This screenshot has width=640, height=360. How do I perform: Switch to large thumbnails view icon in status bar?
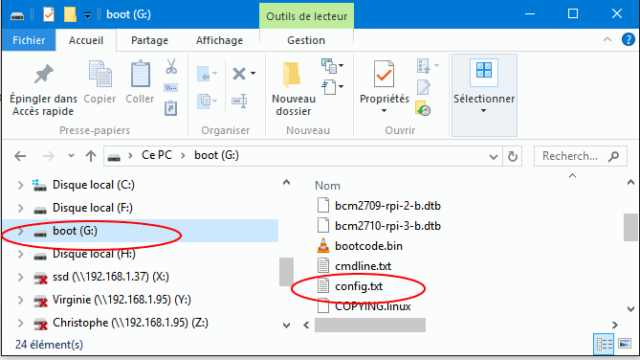click(x=624, y=344)
